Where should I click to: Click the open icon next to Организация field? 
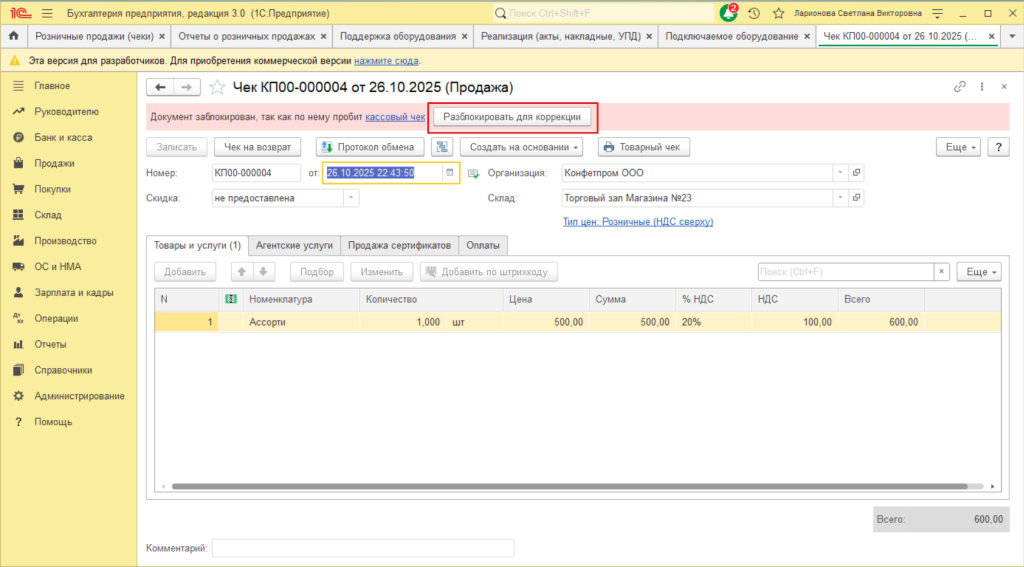pos(856,173)
